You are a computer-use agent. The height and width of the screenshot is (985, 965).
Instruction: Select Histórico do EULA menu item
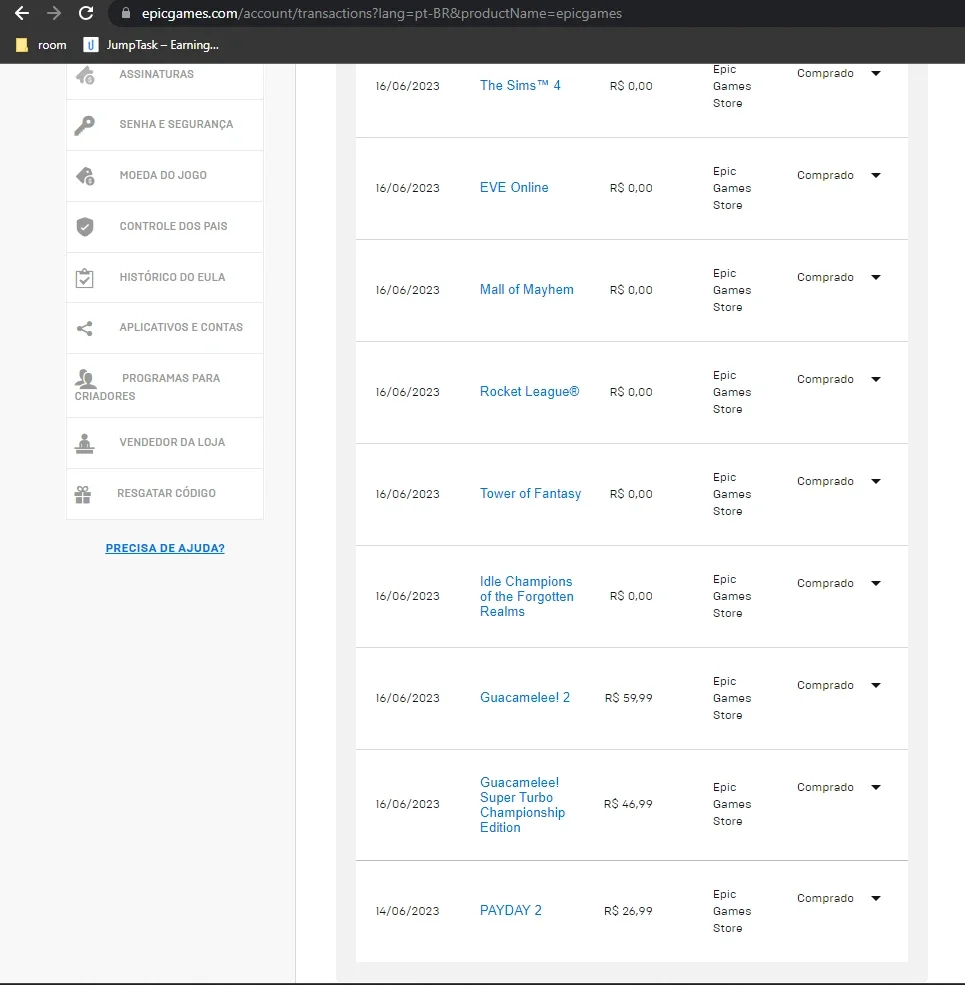coord(165,278)
